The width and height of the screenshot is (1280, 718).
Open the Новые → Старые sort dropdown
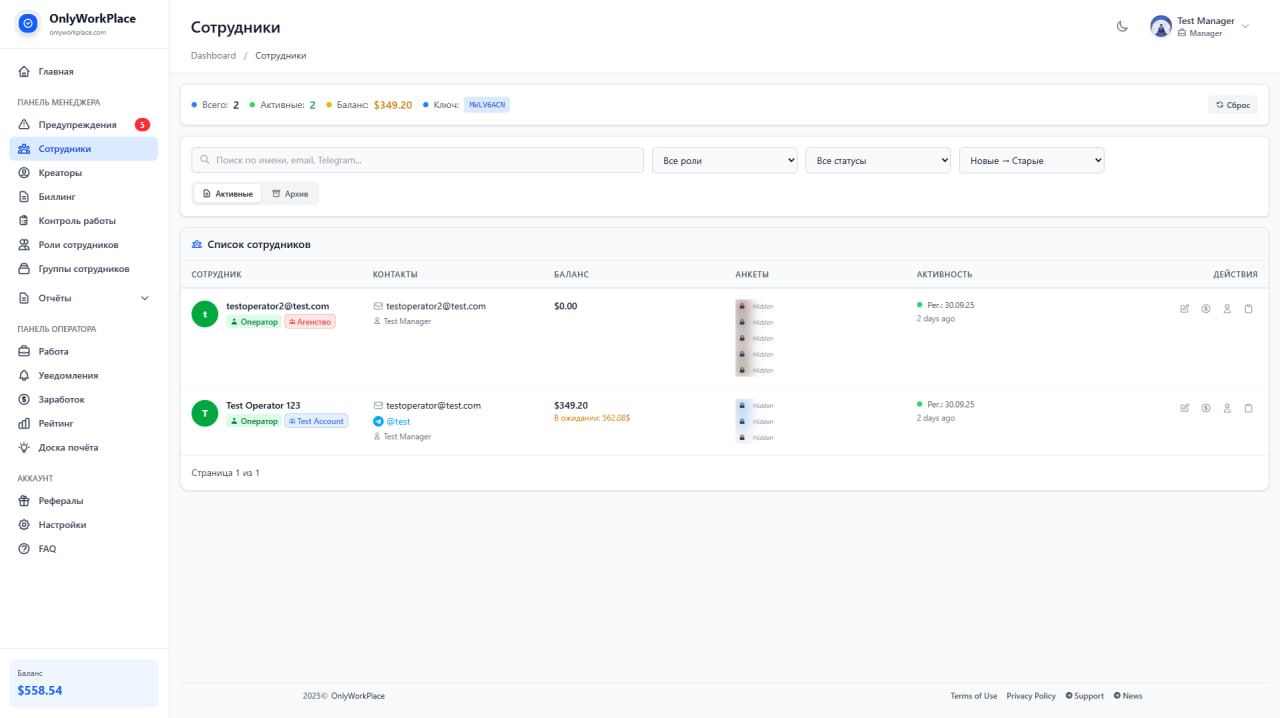(x=1031, y=160)
